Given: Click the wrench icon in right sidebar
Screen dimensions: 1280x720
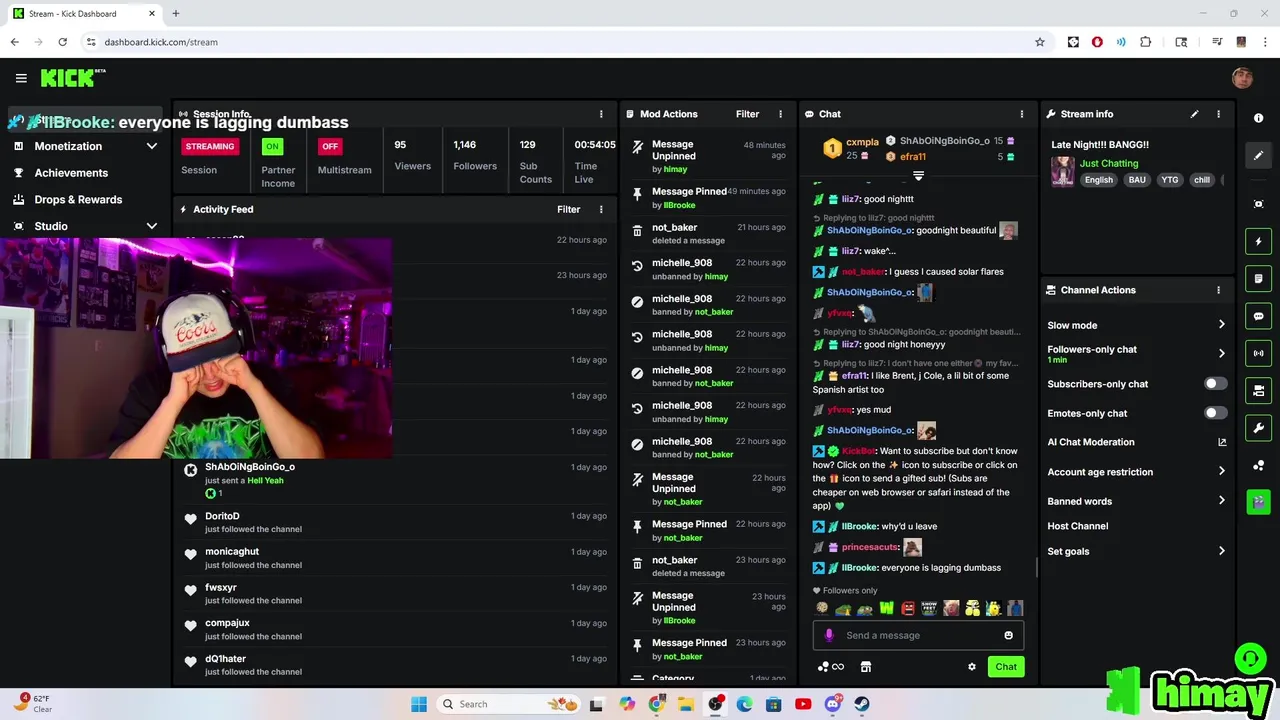Looking at the screenshot, I should point(1259,428).
